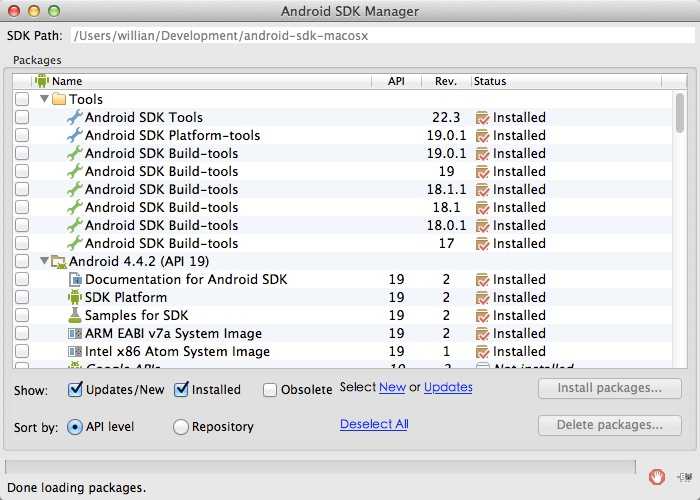Screen dimensions: 700x500
Task: Click the Updates link
Action: pos(448,387)
